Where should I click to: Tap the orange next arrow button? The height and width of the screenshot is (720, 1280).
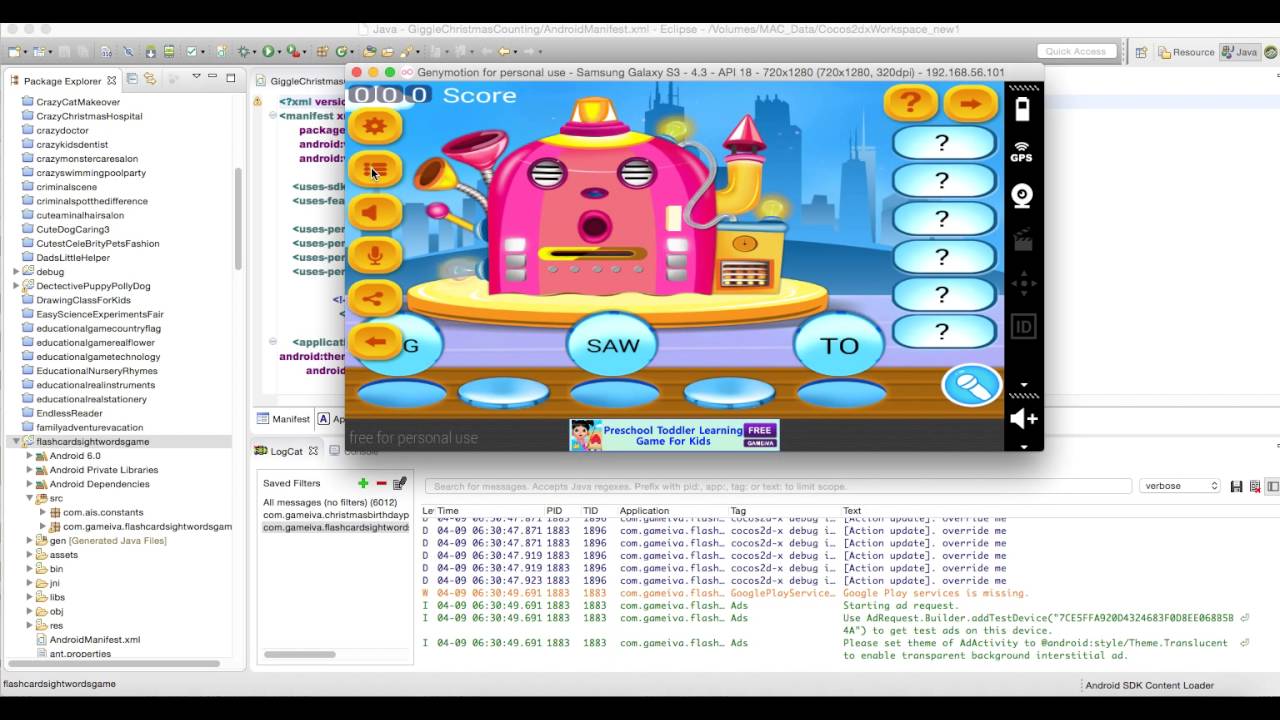click(x=970, y=102)
